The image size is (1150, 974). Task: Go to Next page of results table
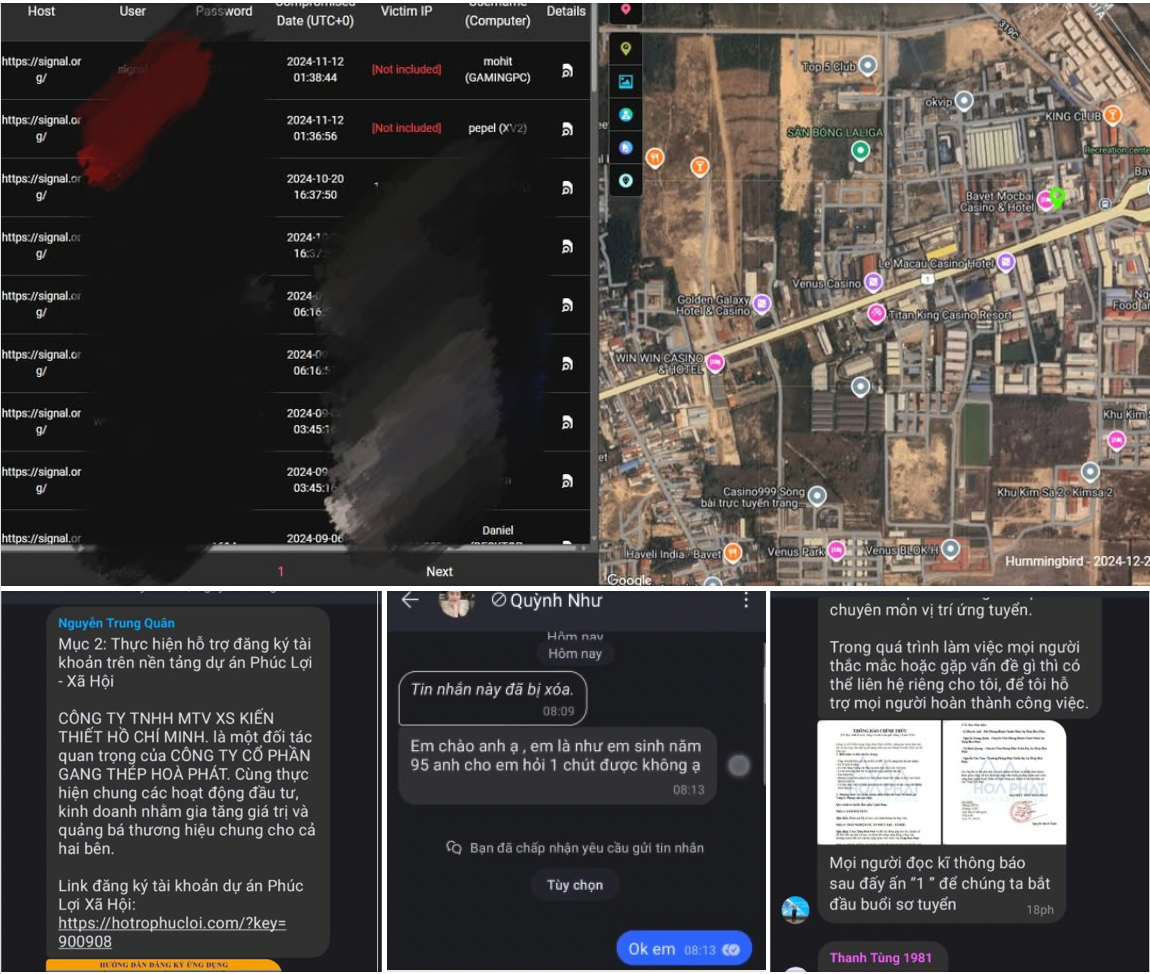(x=439, y=571)
